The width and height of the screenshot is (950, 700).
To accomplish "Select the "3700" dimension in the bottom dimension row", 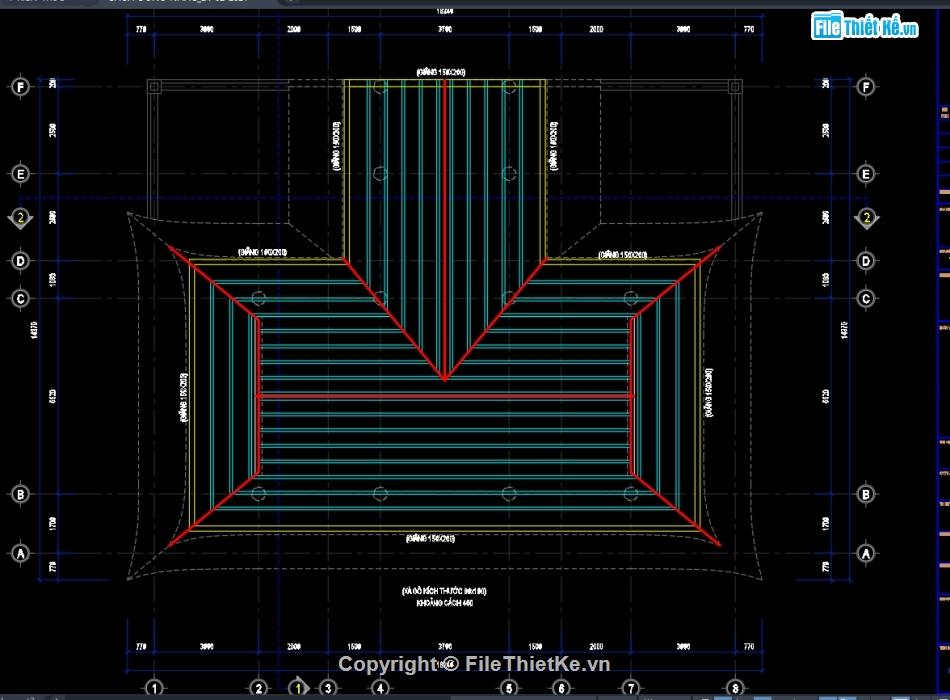I will 445,647.
